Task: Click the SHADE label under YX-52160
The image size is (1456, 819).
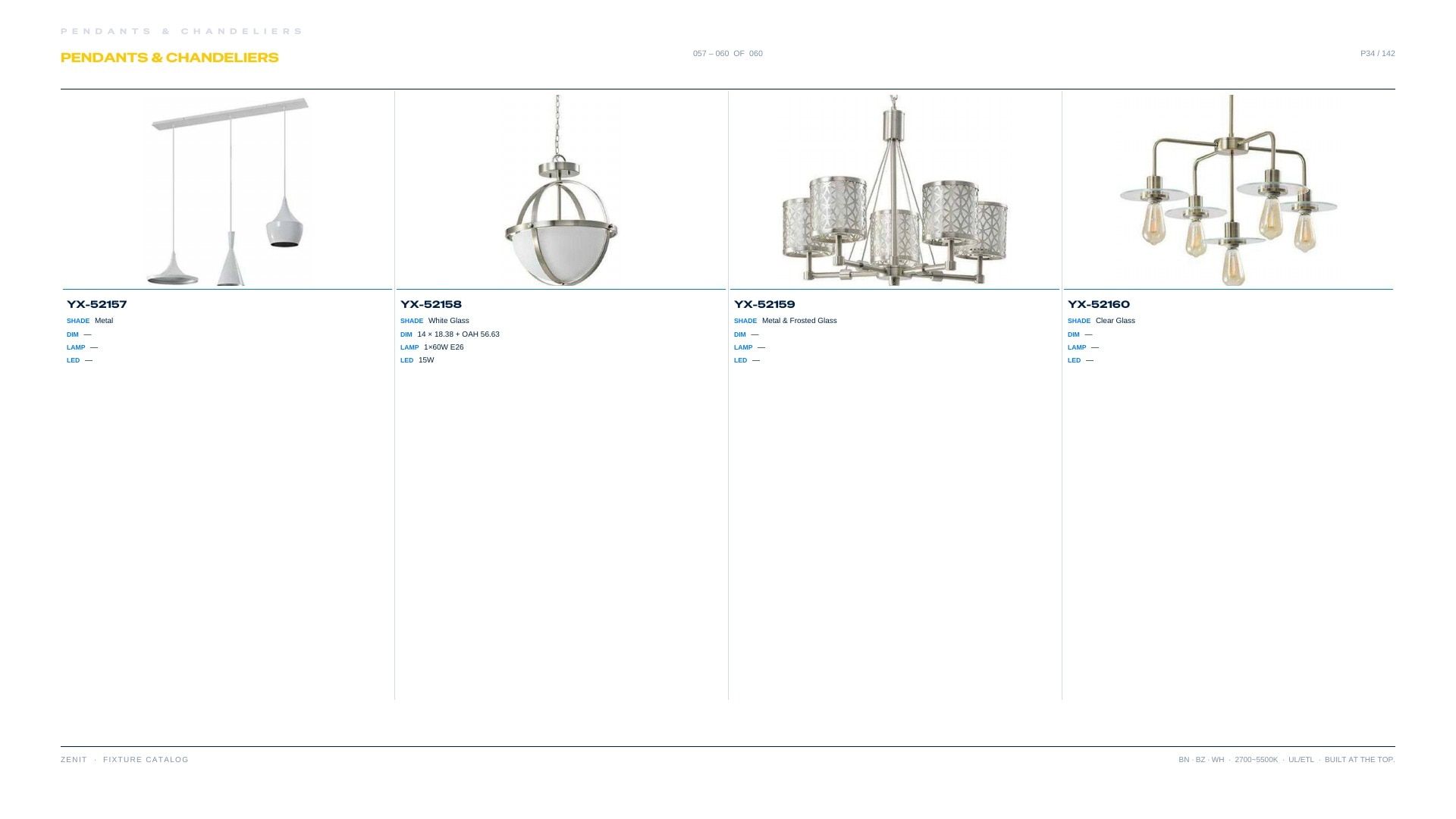Action: coord(1079,321)
